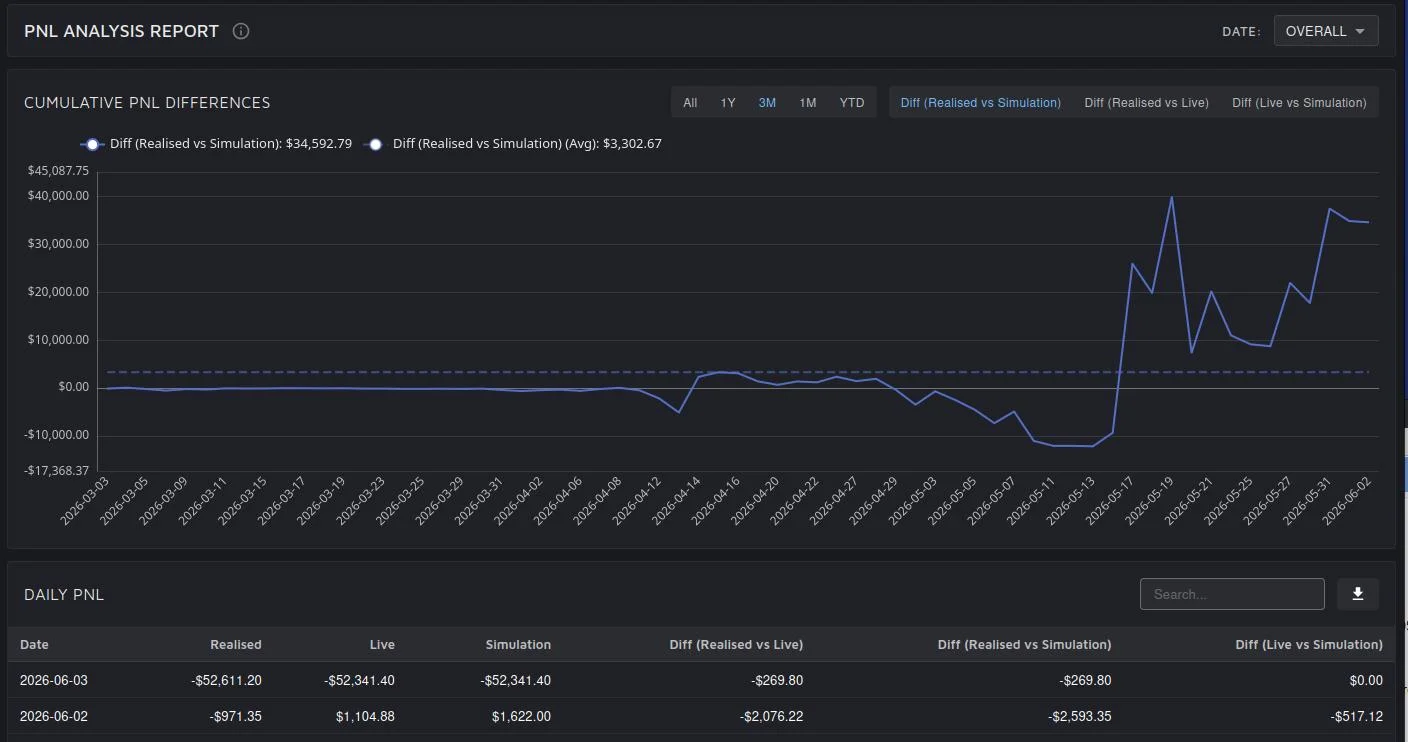
Task: Select the 2026-06-02 date cell
Action: [54, 717]
